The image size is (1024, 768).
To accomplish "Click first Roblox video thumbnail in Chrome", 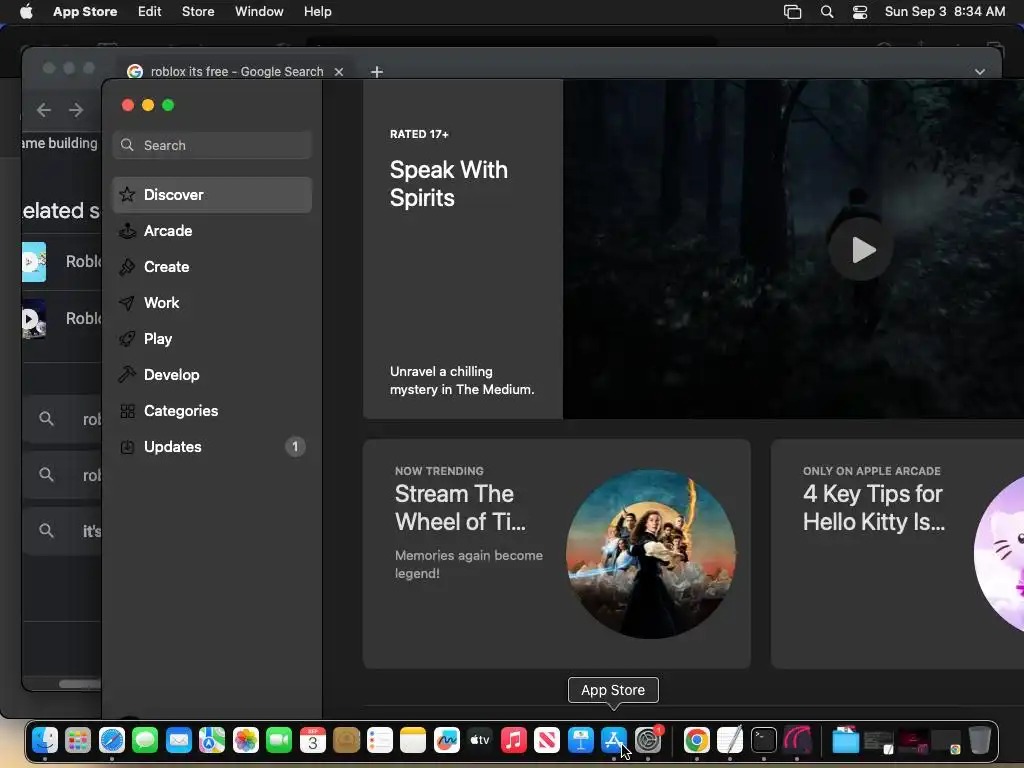I will 34,262.
